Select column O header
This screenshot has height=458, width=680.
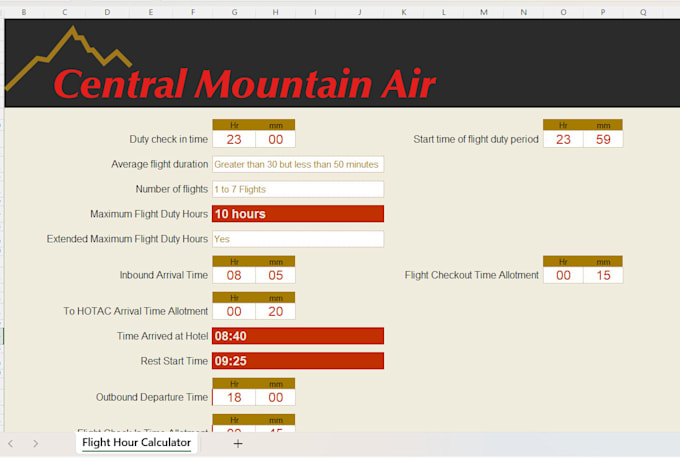tap(563, 12)
